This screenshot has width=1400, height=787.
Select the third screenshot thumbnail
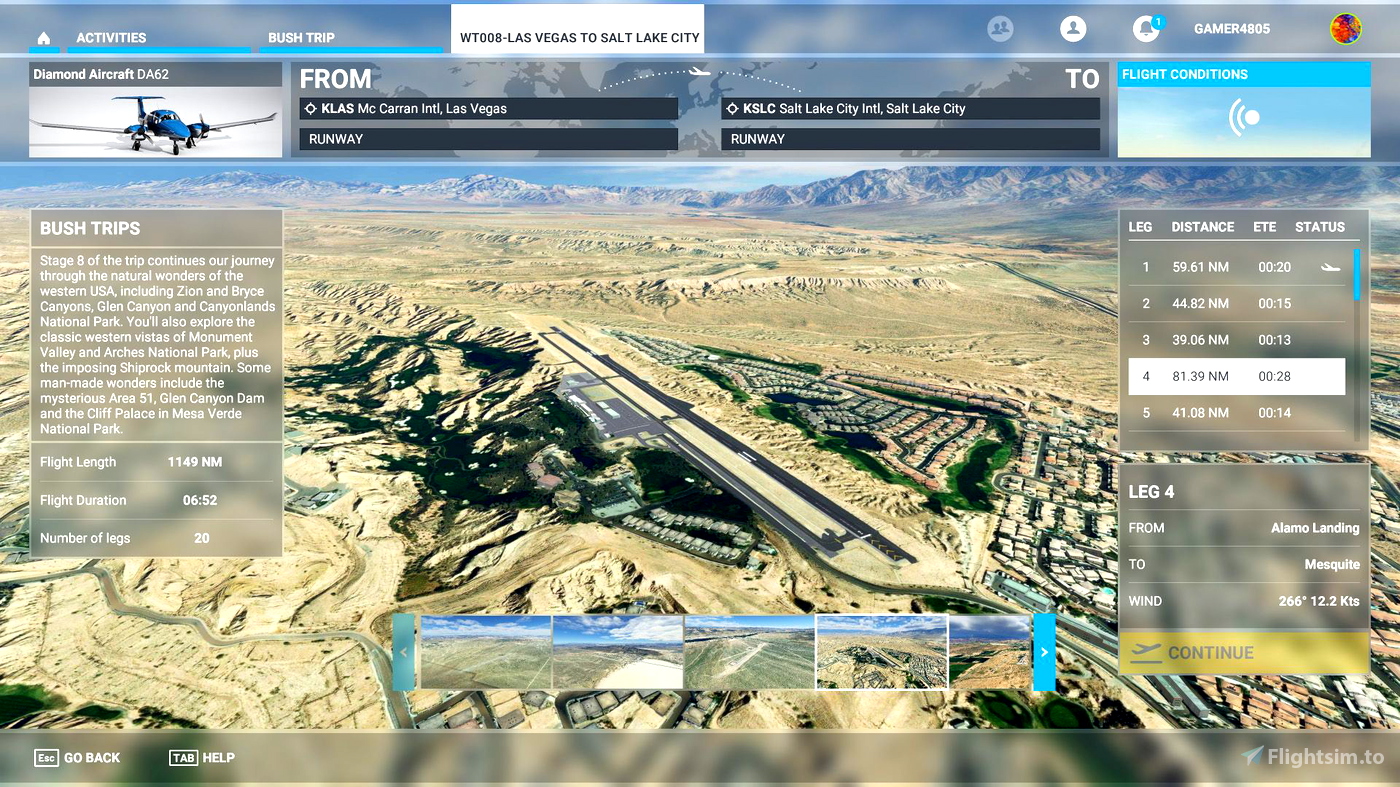(x=749, y=652)
